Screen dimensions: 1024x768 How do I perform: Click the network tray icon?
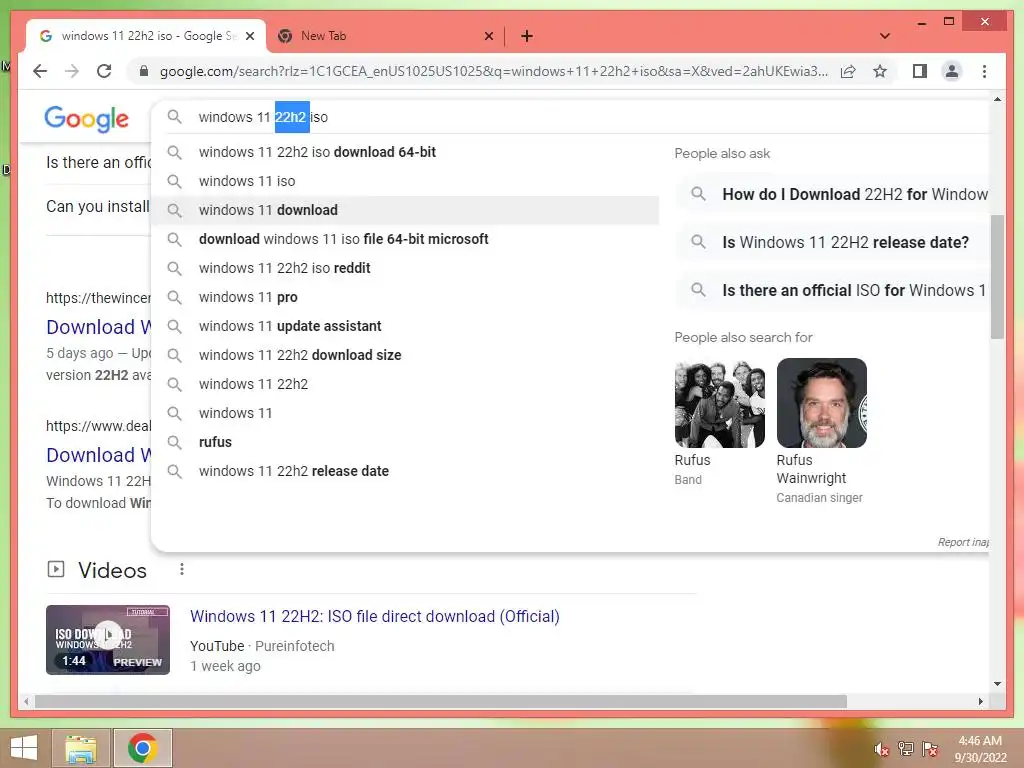pyautogui.click(x=906, y=748)
